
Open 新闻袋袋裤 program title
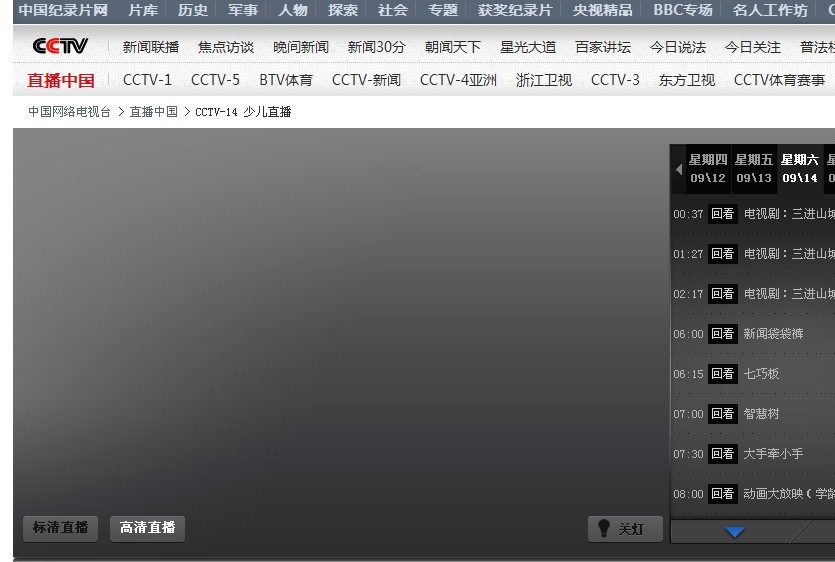click(773, 333)
